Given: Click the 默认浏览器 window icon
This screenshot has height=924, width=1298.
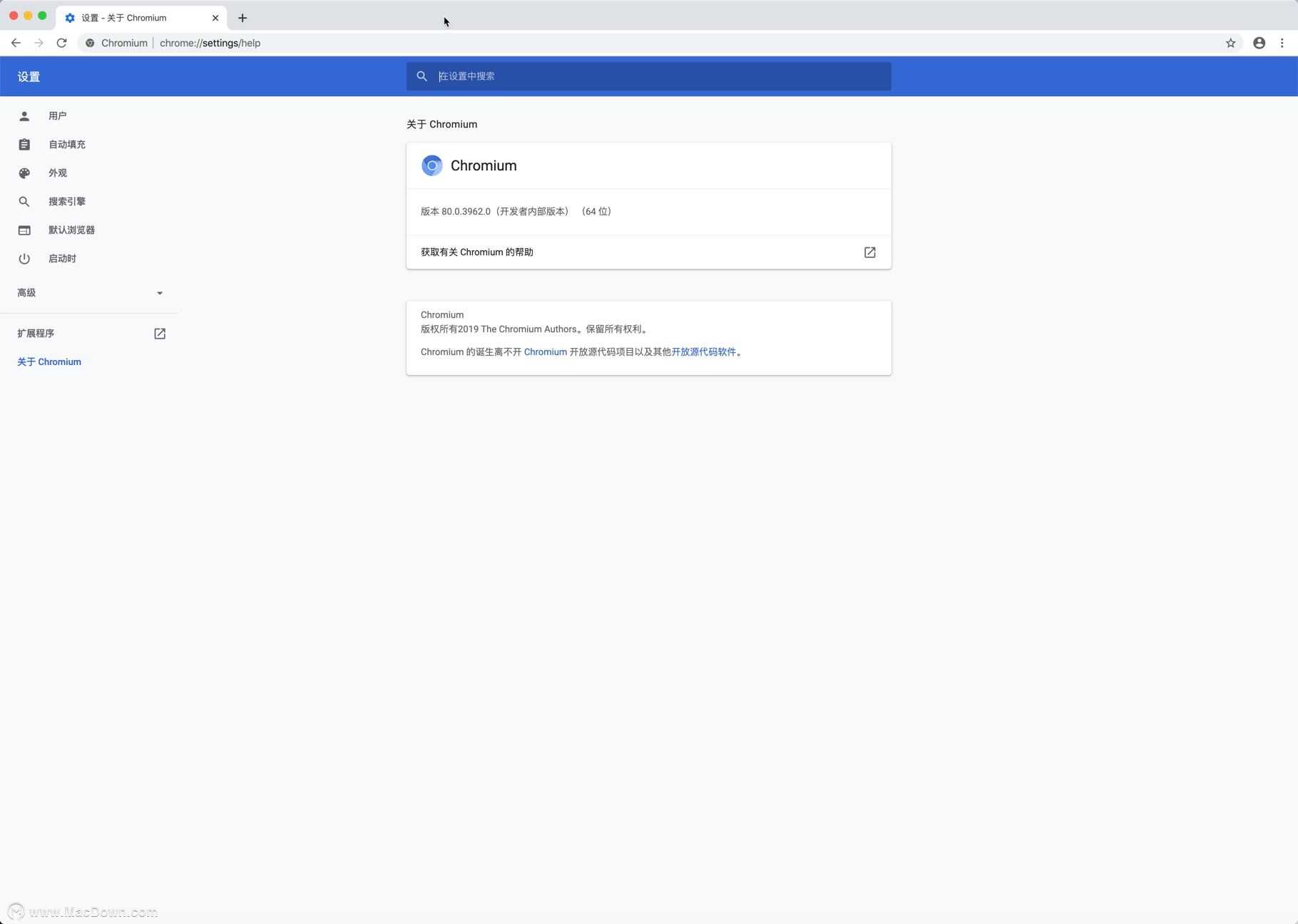Looking at the screenshot, I should 24,230.
